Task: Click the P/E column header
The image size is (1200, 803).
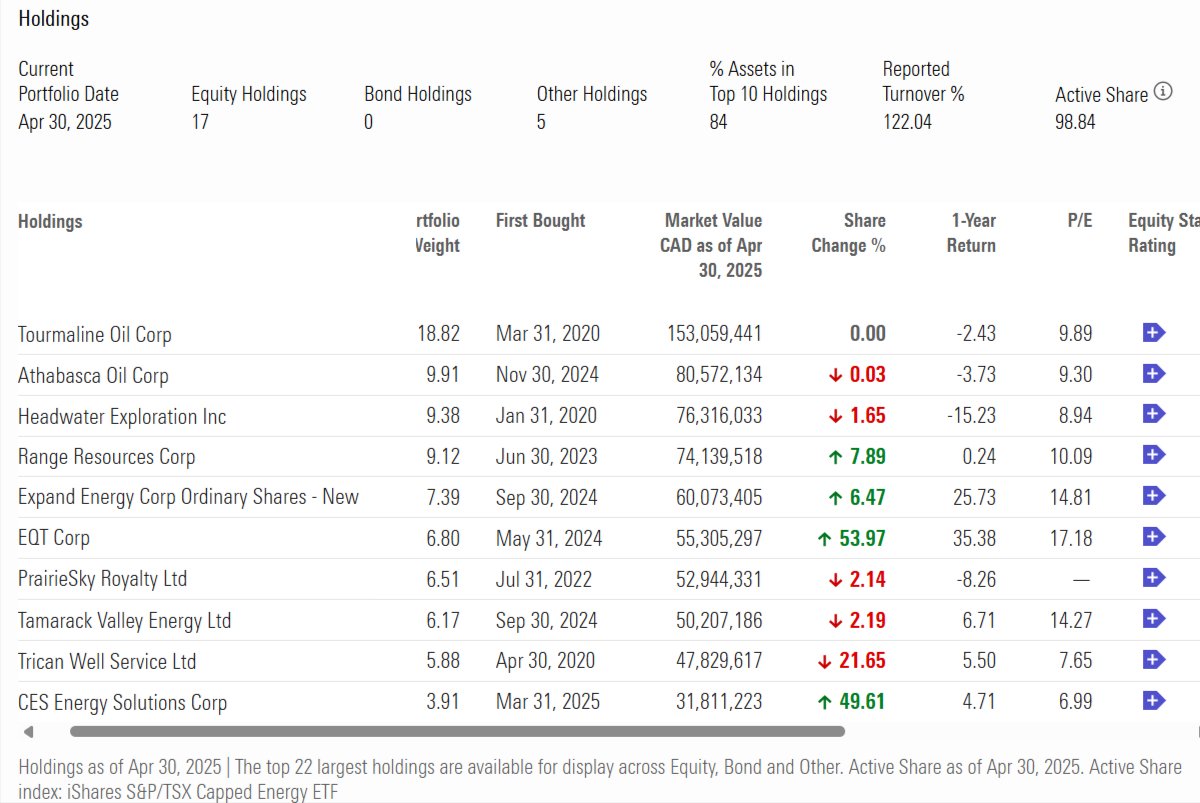Action: tap(1080, 221)
